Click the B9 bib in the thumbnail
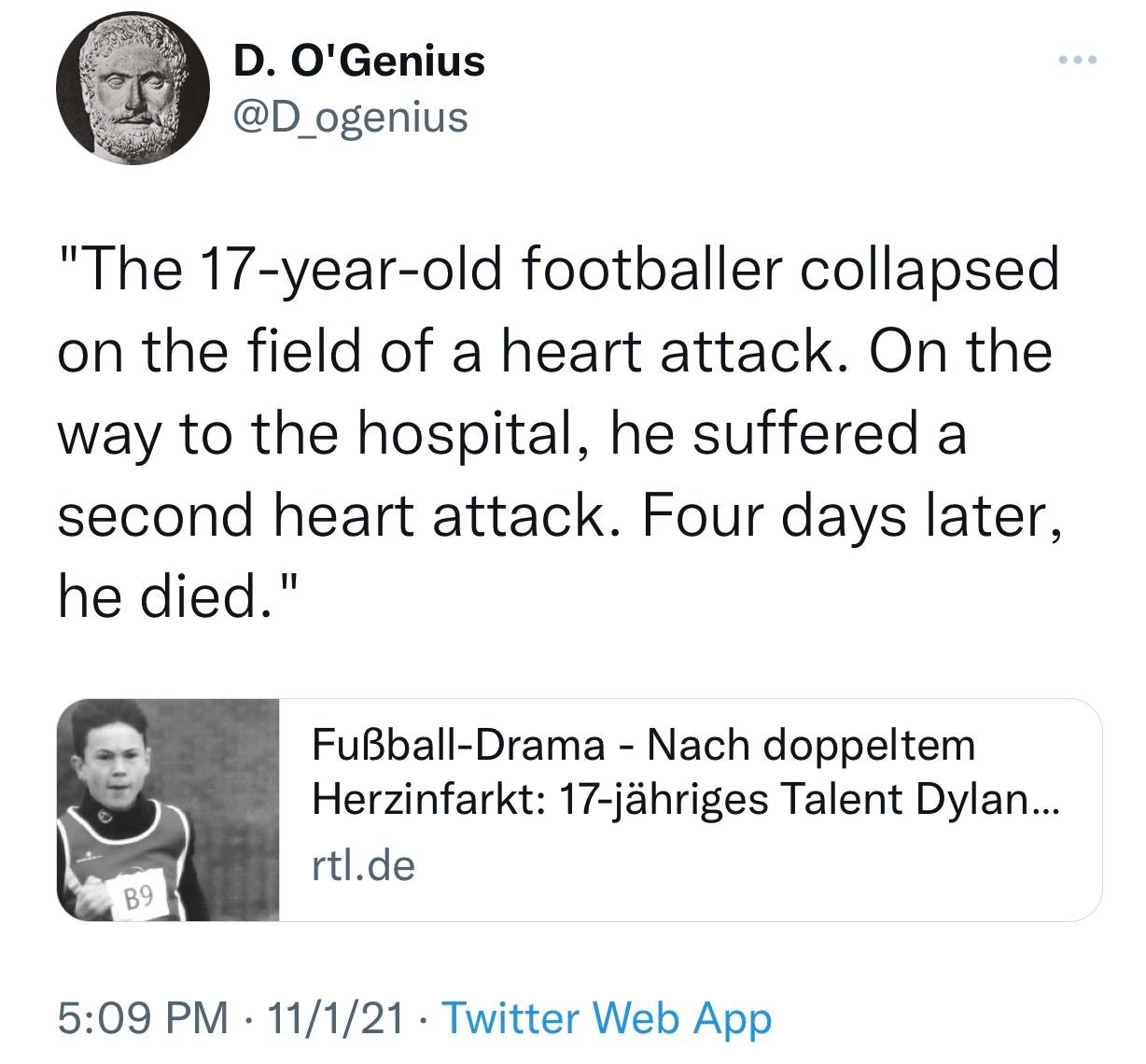This screenshot has height=1064, width=1146. coord(138,899)
